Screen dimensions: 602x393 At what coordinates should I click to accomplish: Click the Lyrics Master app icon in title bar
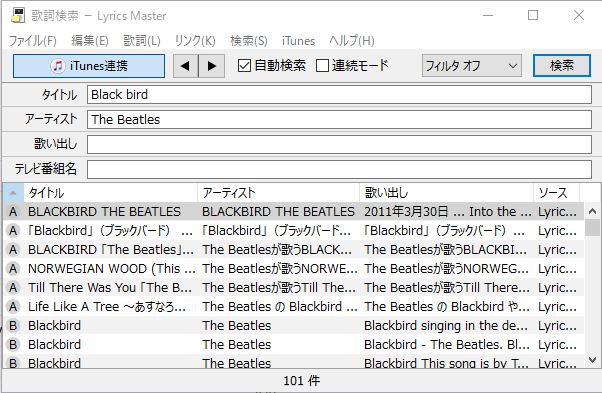[18, 16]
